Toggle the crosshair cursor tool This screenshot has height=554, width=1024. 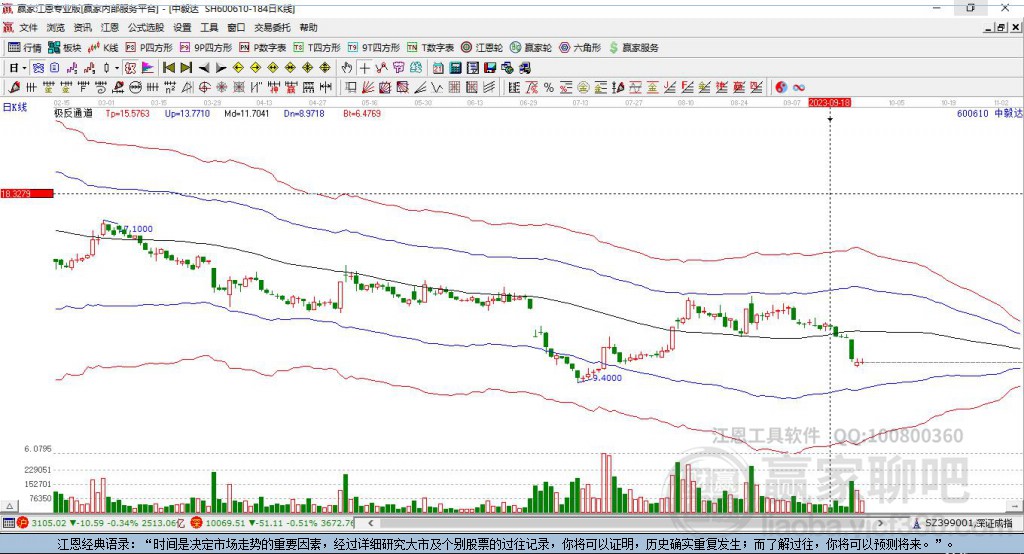click(x=364, y=68)
